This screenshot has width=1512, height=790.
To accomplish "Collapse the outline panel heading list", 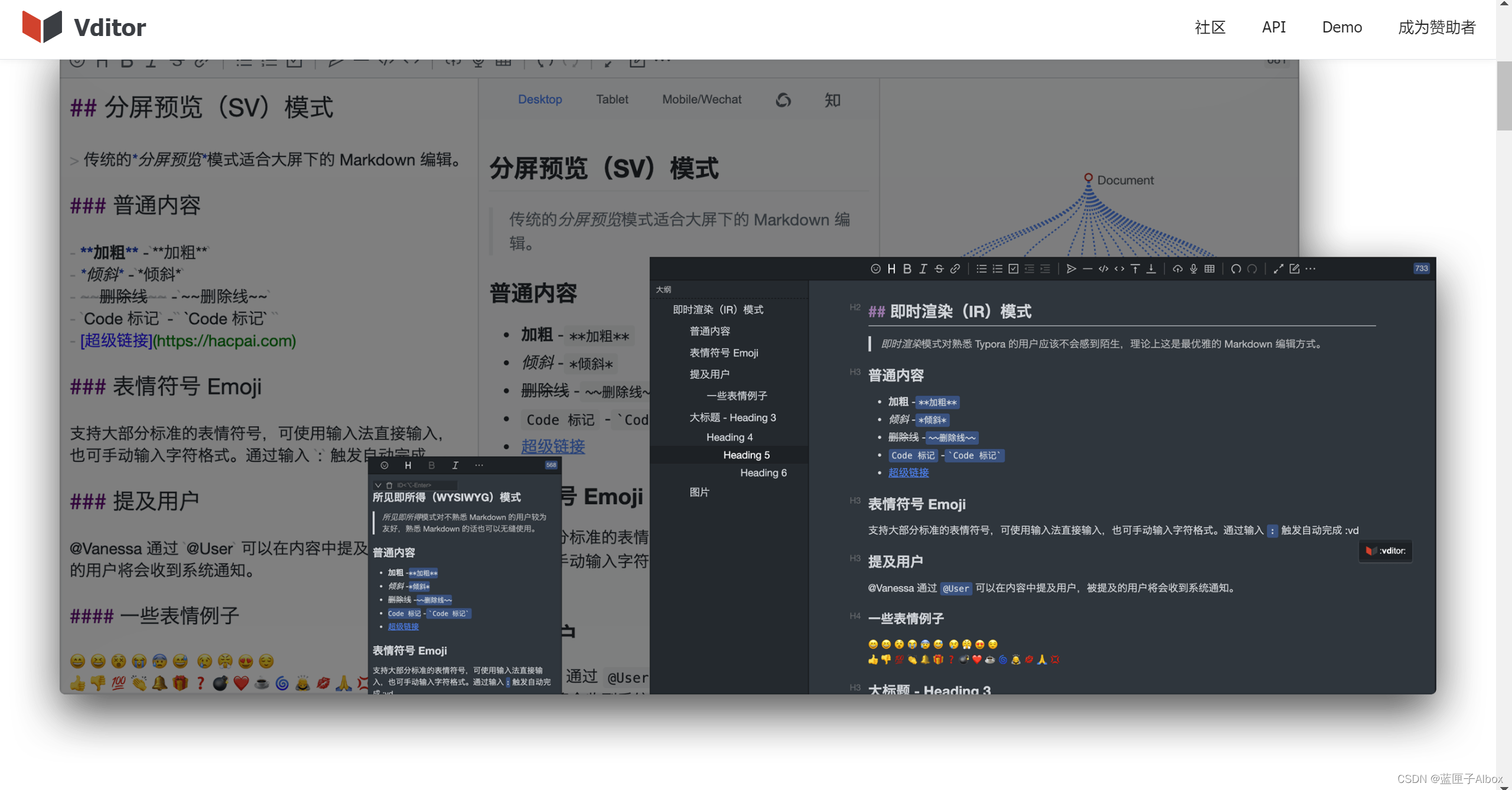I will 664,289.
